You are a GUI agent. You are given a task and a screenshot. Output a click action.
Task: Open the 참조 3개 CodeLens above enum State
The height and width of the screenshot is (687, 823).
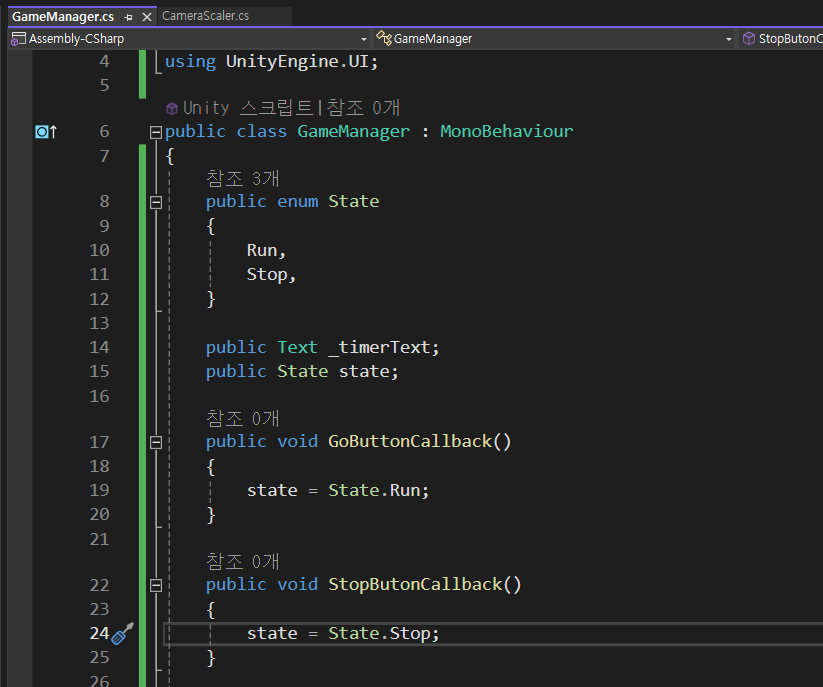[242, 178]
